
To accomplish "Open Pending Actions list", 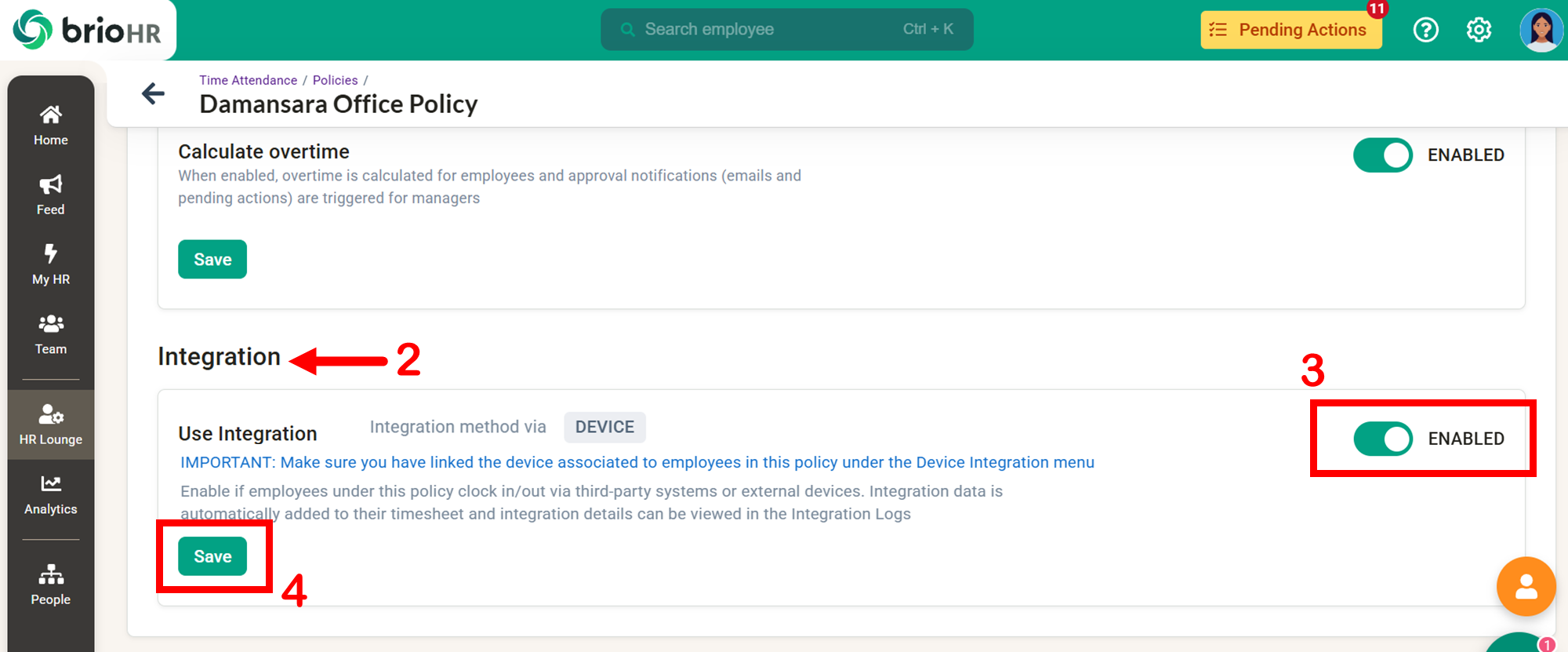I will [x=1290, y=30].
